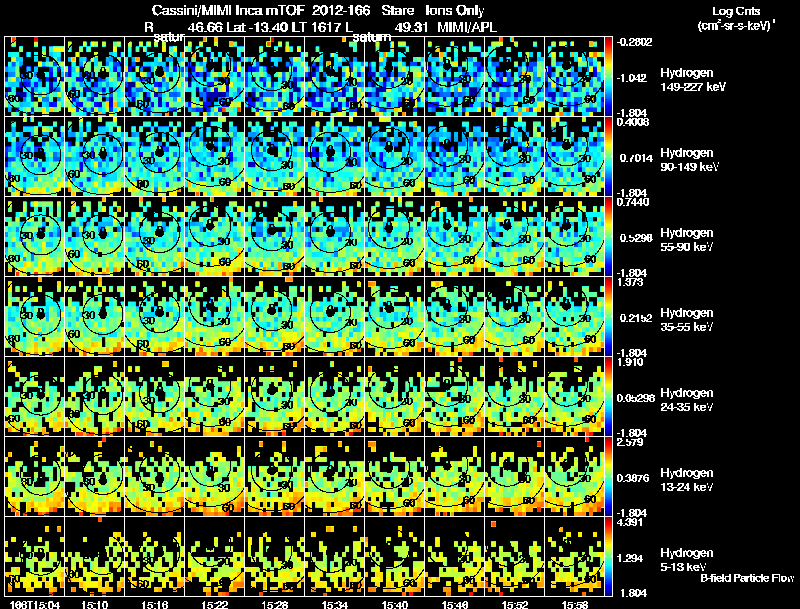Click the color bar for Hydrogen 13-24 keV
Screen dimensions: 800x609
[x=608, y=477]
